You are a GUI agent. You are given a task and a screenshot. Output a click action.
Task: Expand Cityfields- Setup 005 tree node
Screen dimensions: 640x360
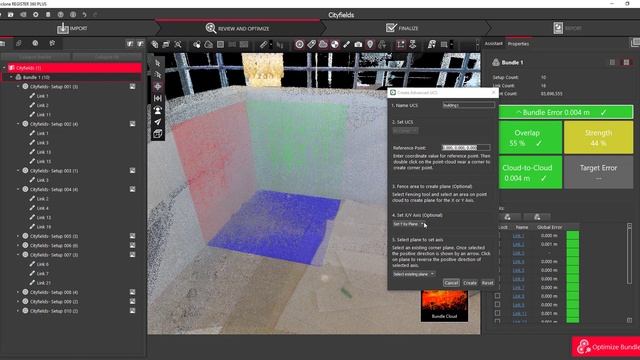(18, 236)
